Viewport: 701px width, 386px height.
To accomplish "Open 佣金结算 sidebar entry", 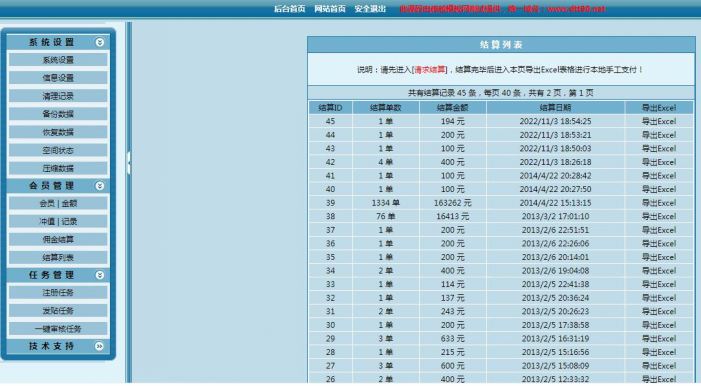I will (x=58, y=239).
